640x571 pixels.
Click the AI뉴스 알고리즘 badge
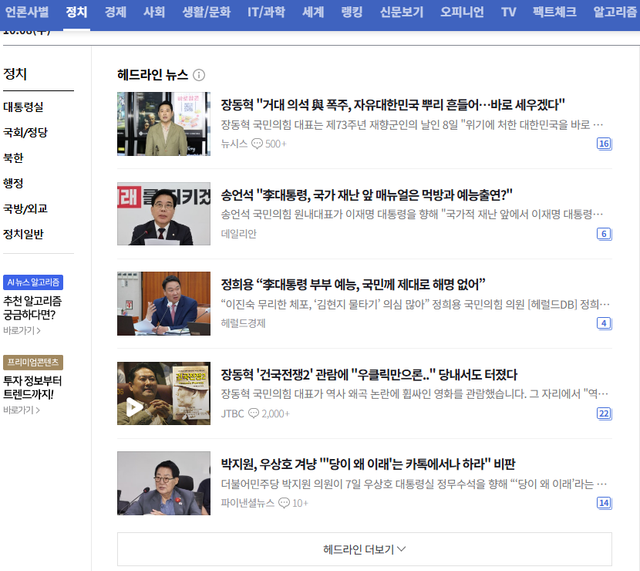coord(33,282)
